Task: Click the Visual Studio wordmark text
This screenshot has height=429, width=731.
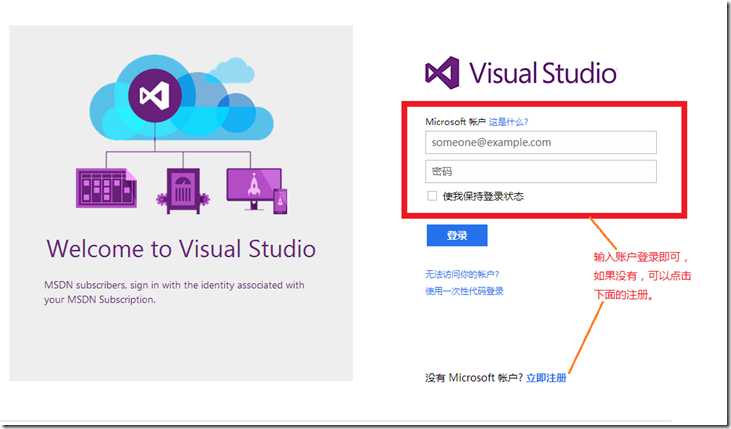Action: [x=543, y=73]
